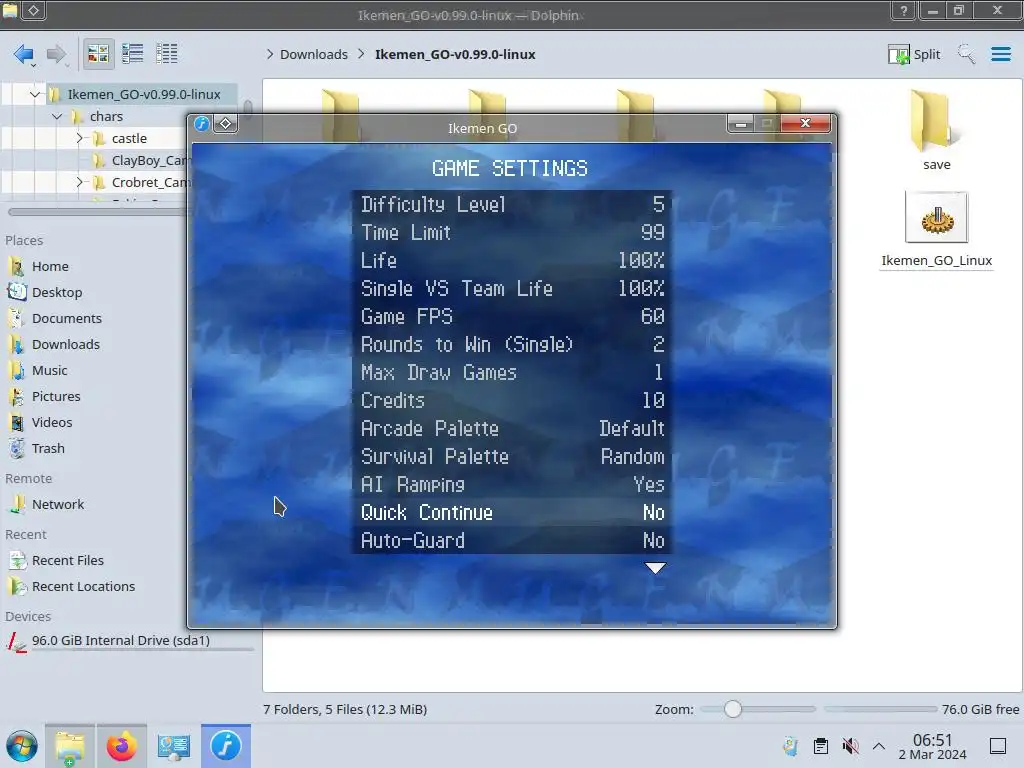Expand the castle folder in tree
This screenshot has height=768, width=1024.
[x=79, y=138]
